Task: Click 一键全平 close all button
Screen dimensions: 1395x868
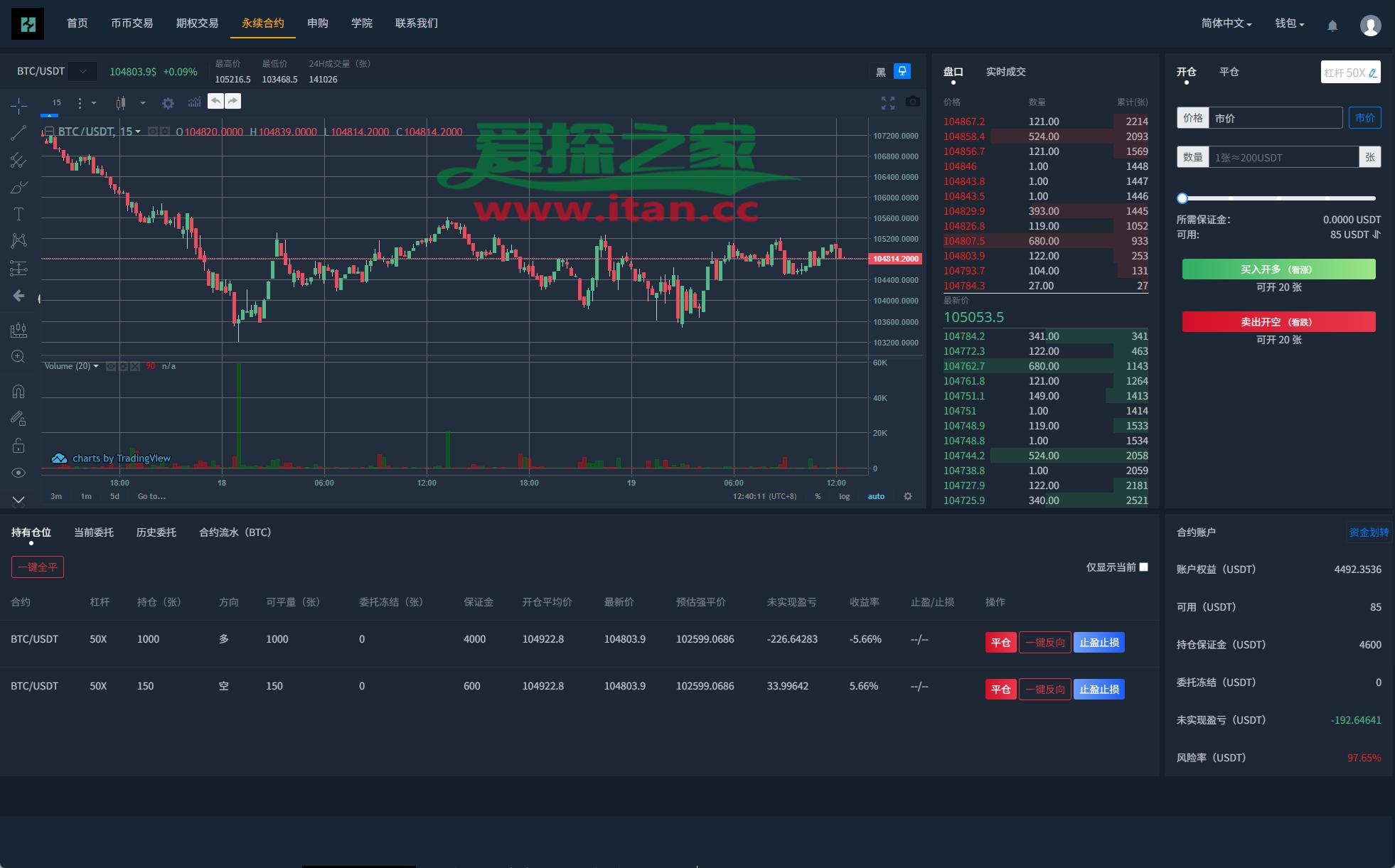Action: (x=38, y=567)
